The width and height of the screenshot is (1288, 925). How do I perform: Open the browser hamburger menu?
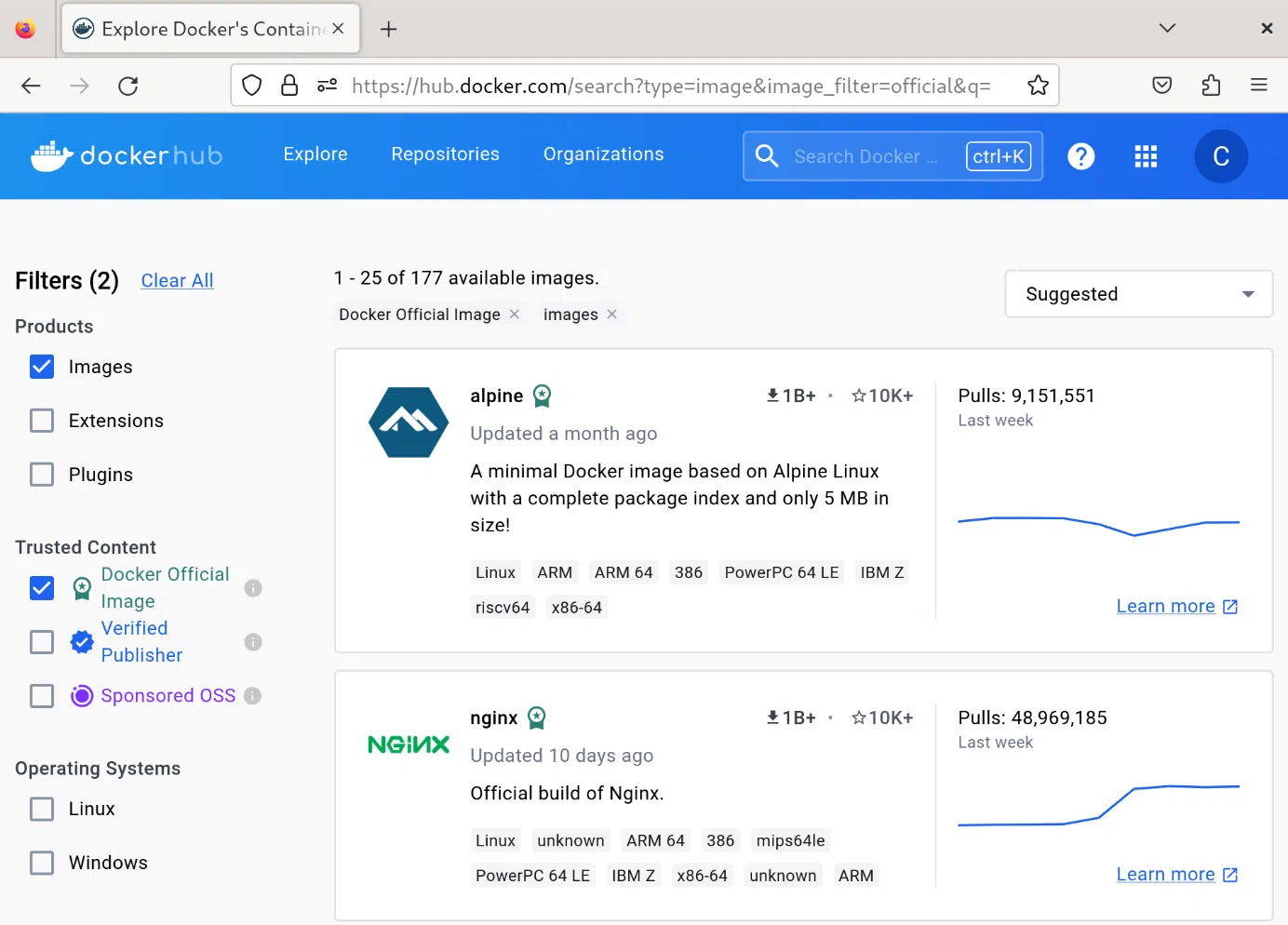tap(1258, 85)
